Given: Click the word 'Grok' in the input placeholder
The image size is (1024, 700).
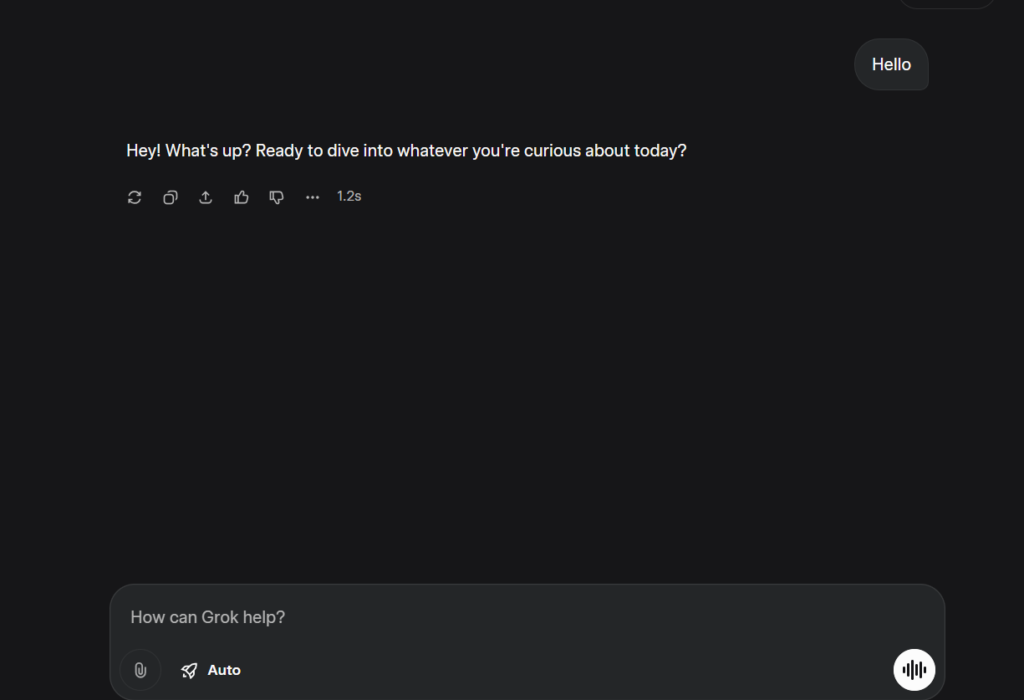Looking at the screenshot, I should (220, 617).
